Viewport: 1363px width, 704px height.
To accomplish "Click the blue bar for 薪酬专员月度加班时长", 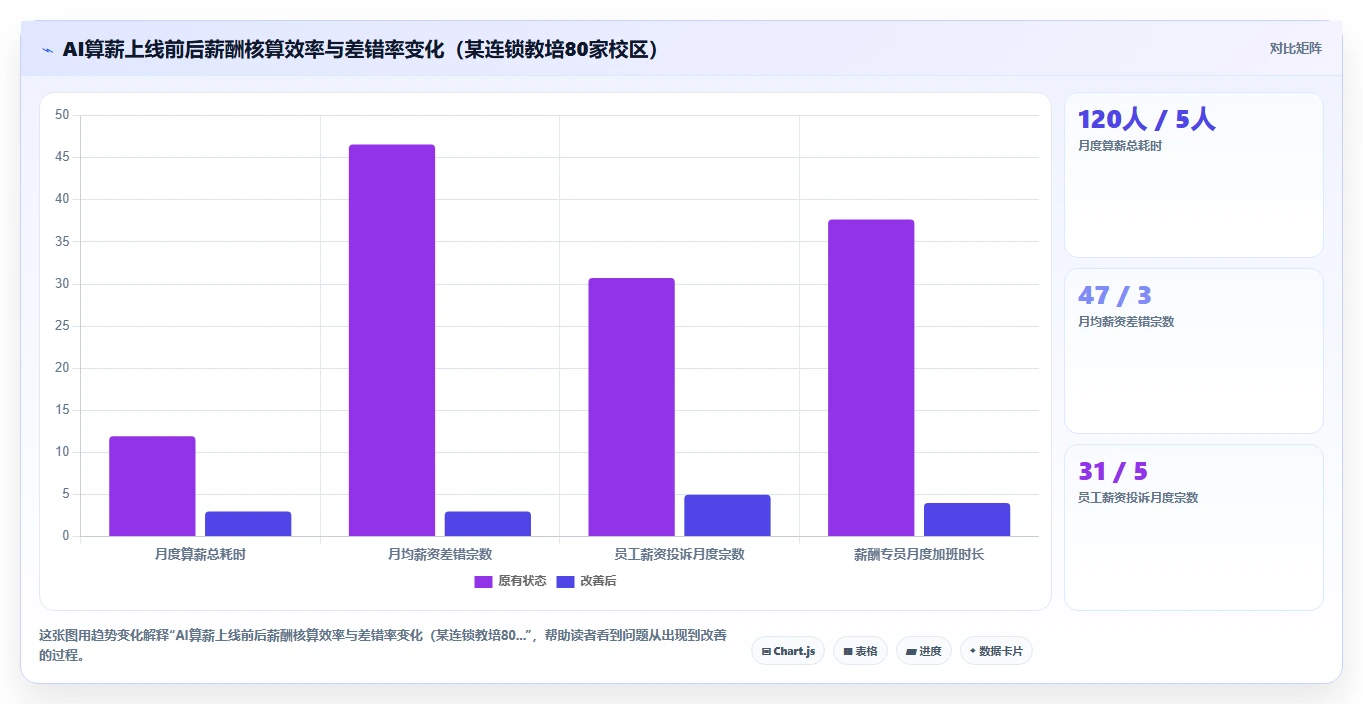I will pyautogui.click(x=967, y=520).
